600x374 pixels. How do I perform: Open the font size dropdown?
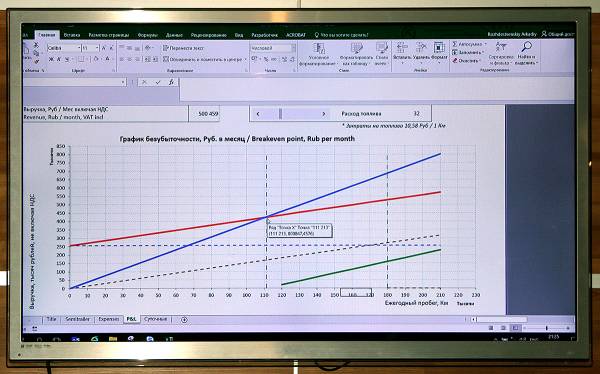(x=97, y=48)
